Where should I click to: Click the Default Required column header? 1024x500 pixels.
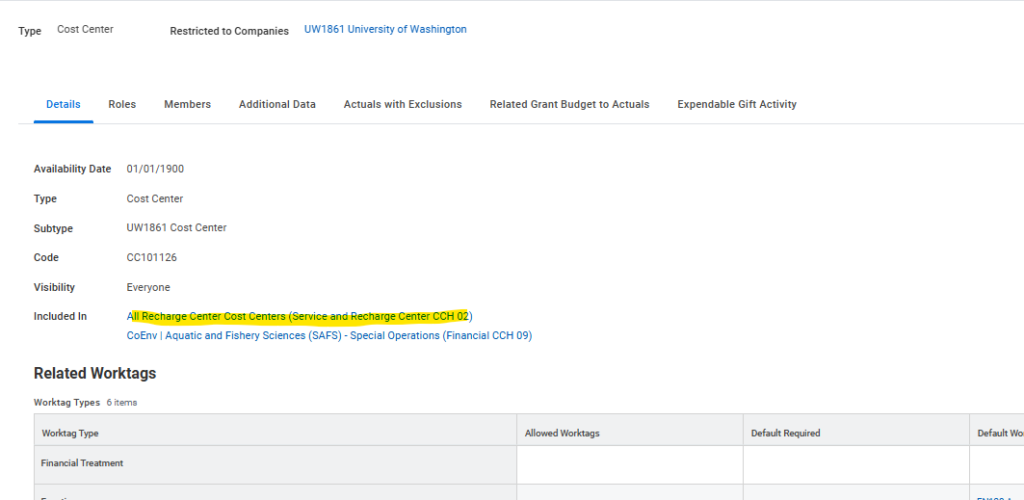tap(785, 433)
